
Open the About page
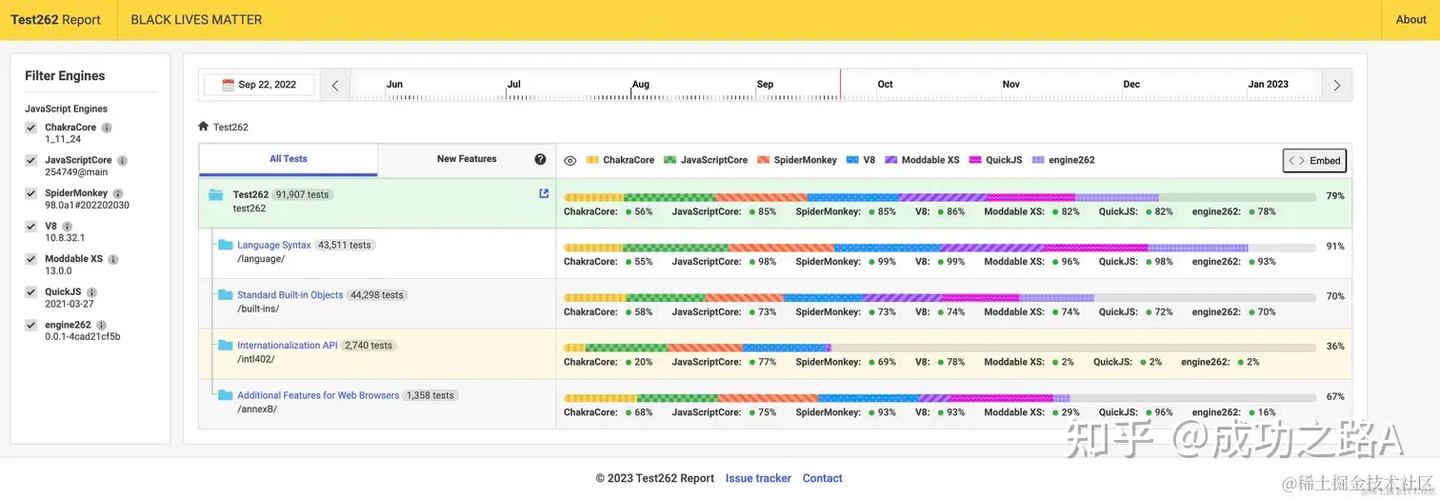coord(1411,20)
